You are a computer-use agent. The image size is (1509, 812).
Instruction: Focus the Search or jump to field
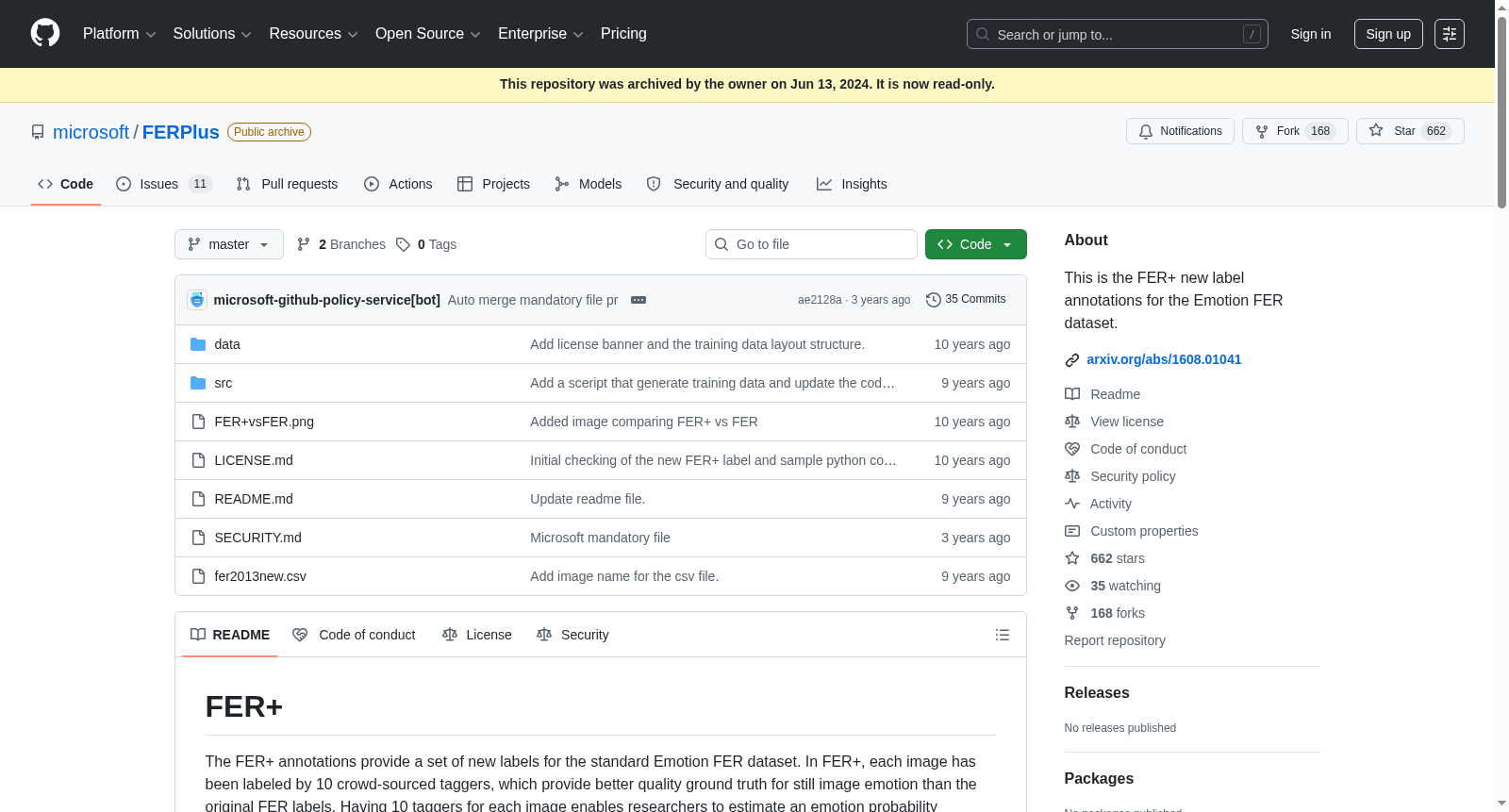(x=1118, y=34)
